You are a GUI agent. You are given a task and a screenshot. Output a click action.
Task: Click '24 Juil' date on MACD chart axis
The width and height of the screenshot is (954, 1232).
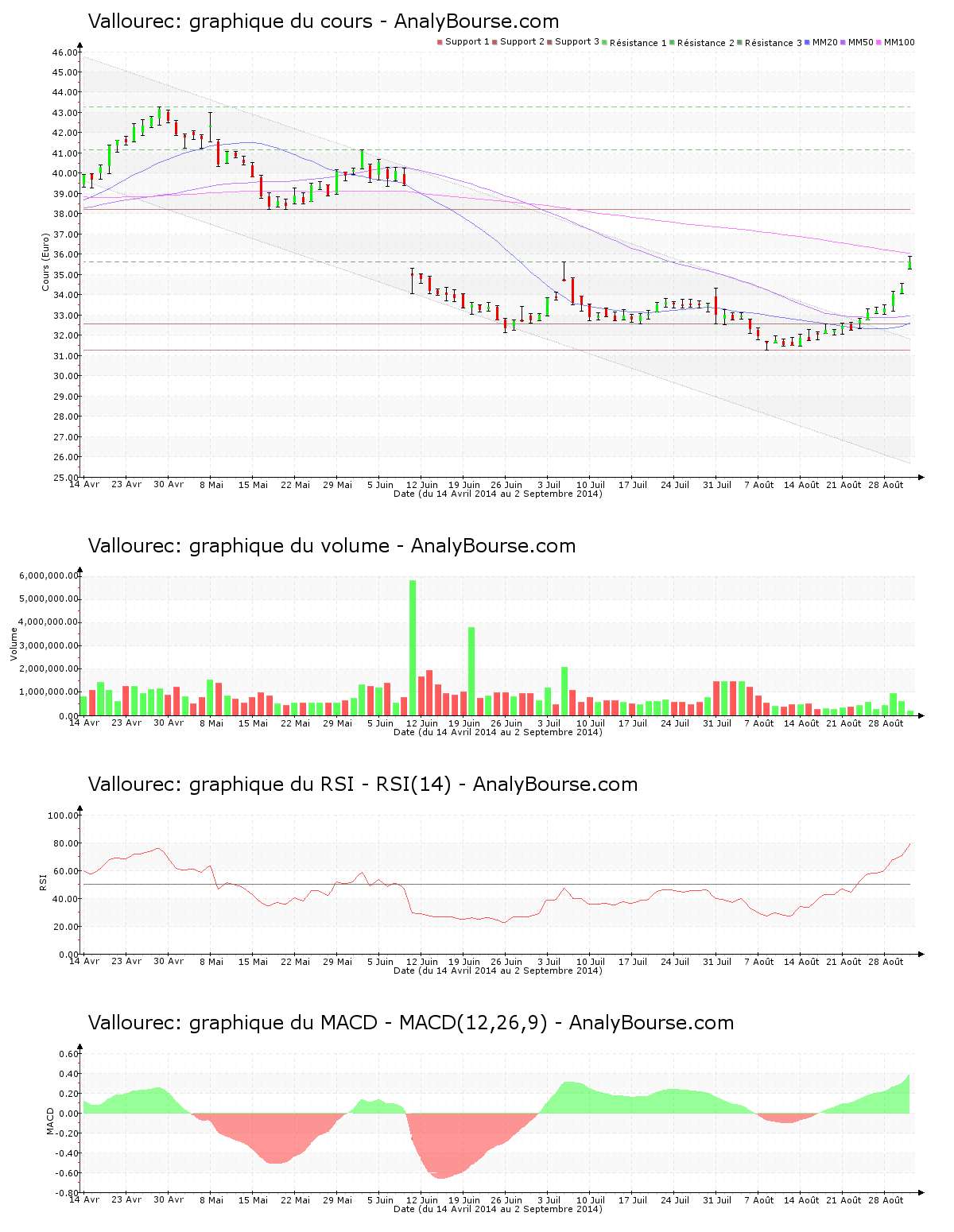[675, 1200]
